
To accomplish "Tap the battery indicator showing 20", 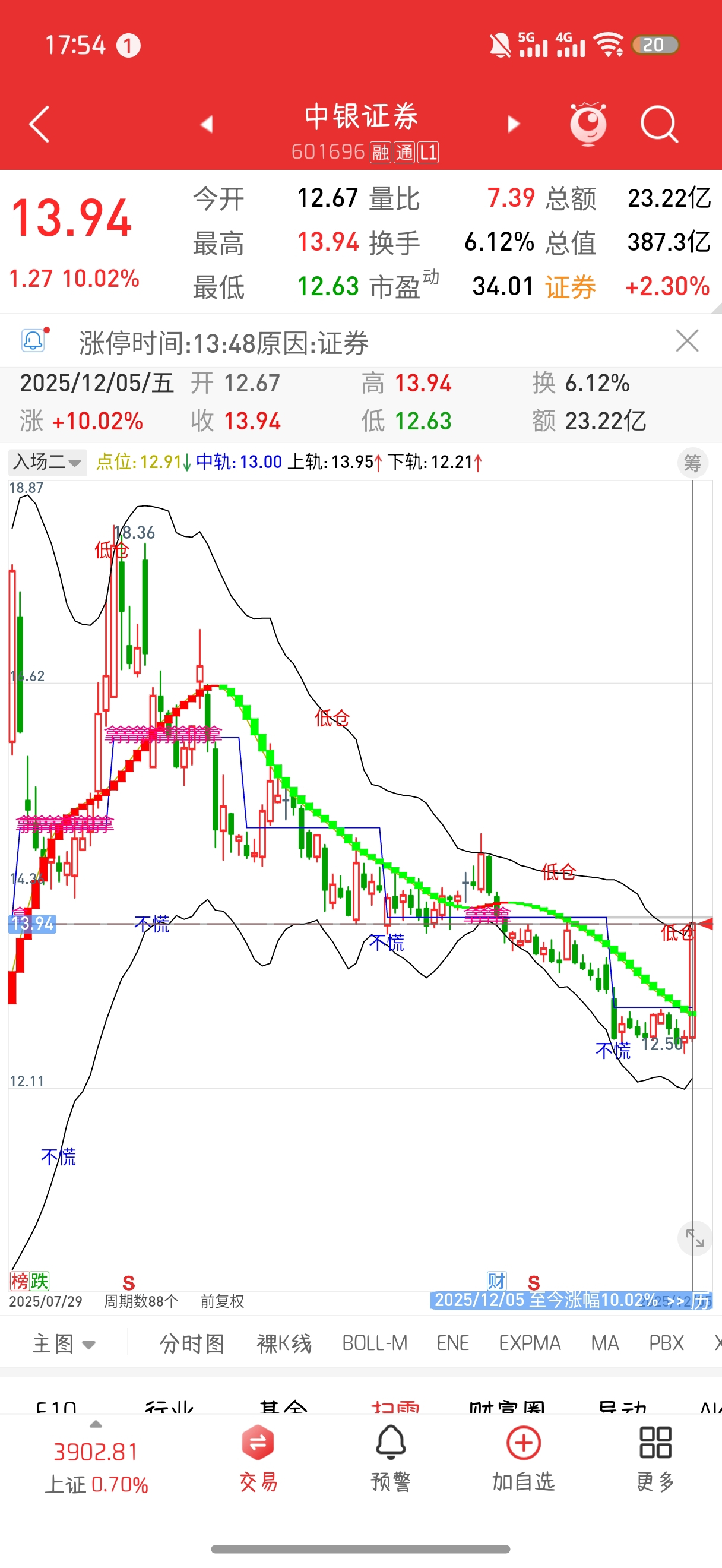I will point(655,45).
